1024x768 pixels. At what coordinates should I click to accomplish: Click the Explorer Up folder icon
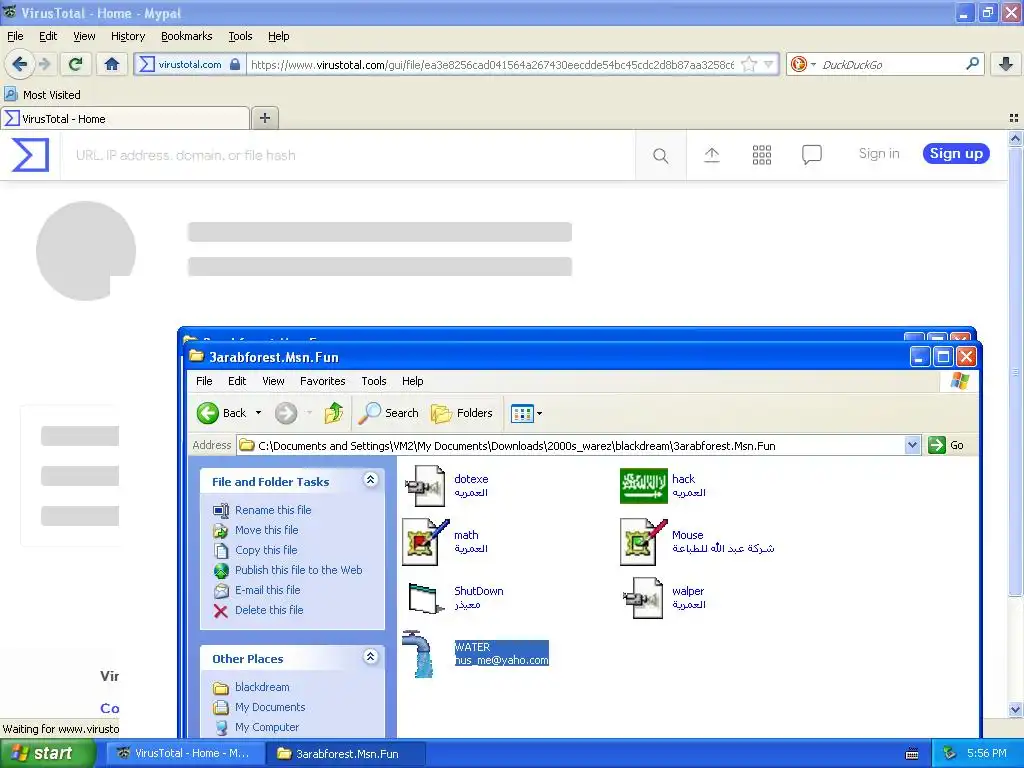(x=334, y=413)
